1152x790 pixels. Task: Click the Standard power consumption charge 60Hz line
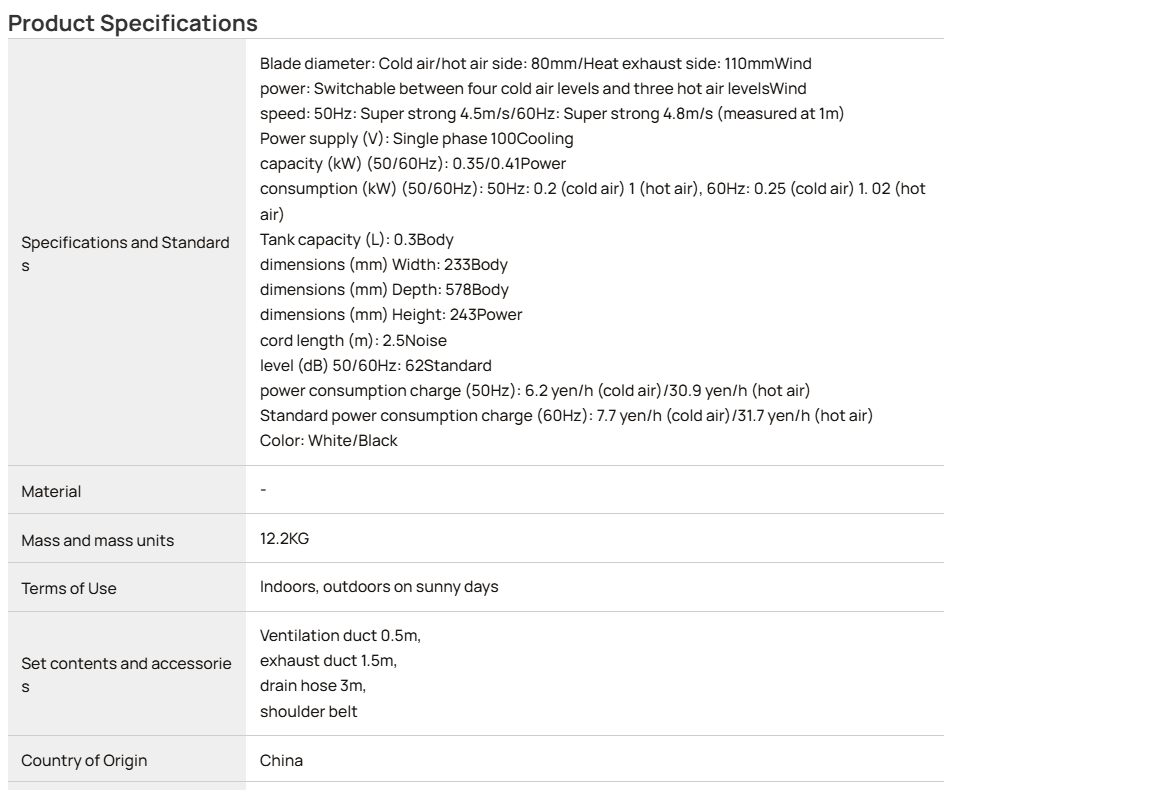click(x=566, y=415)
